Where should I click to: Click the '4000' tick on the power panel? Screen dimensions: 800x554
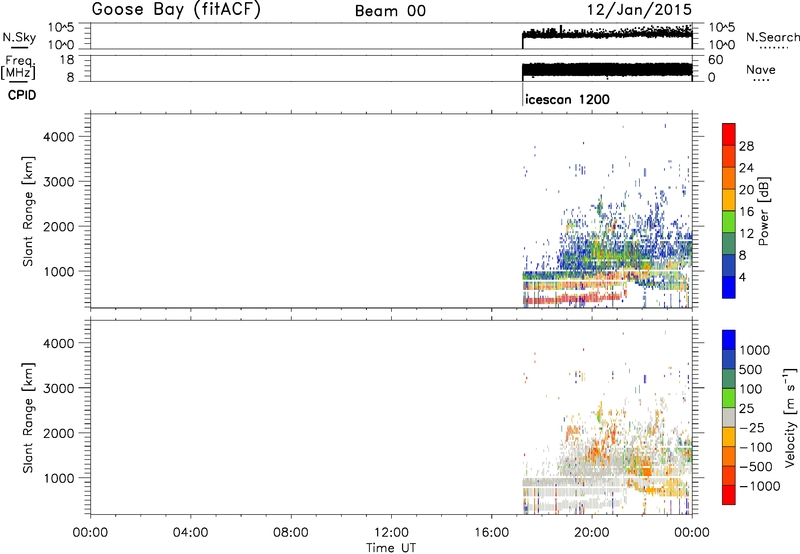(59, 137)
